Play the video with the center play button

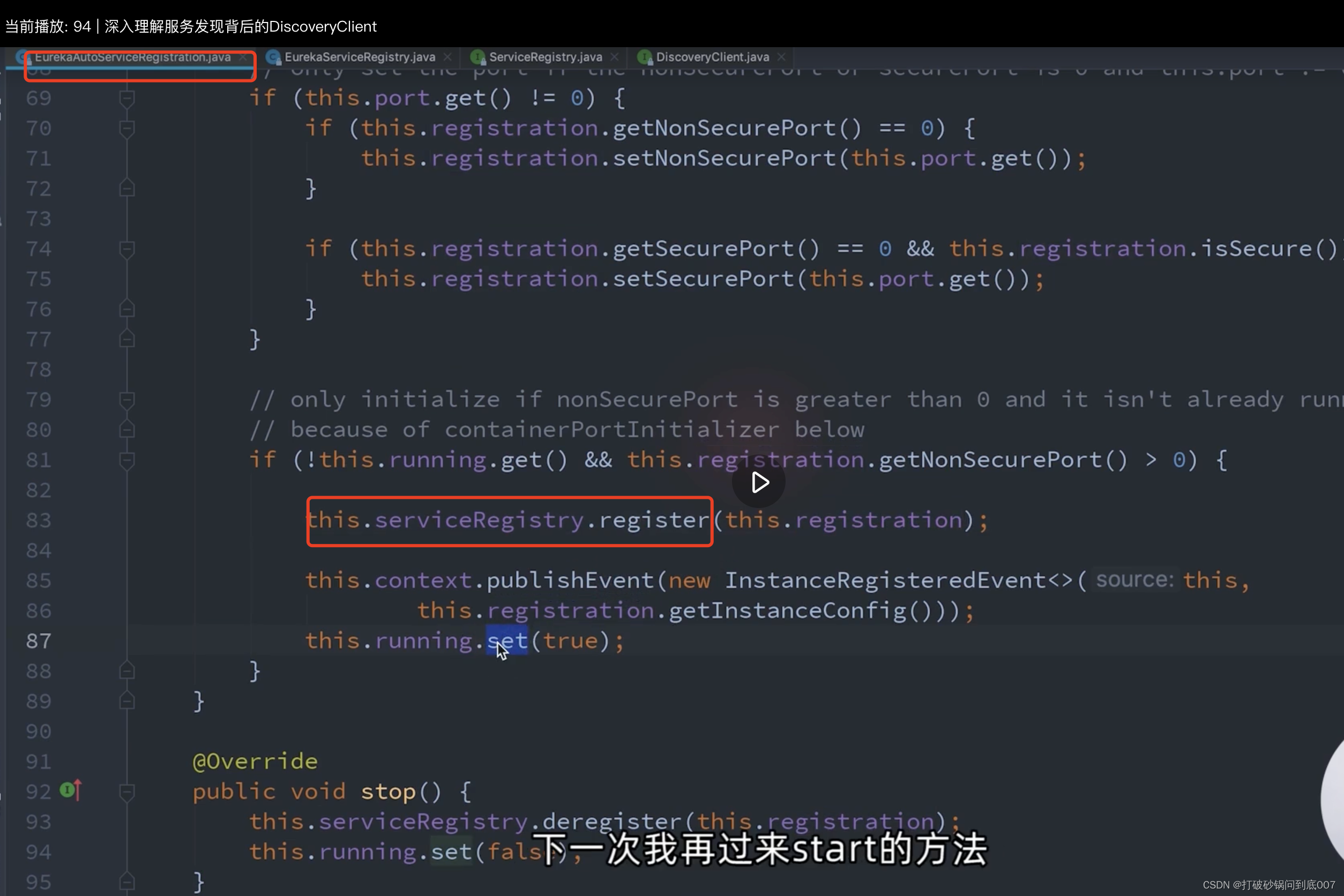[759, 482]
